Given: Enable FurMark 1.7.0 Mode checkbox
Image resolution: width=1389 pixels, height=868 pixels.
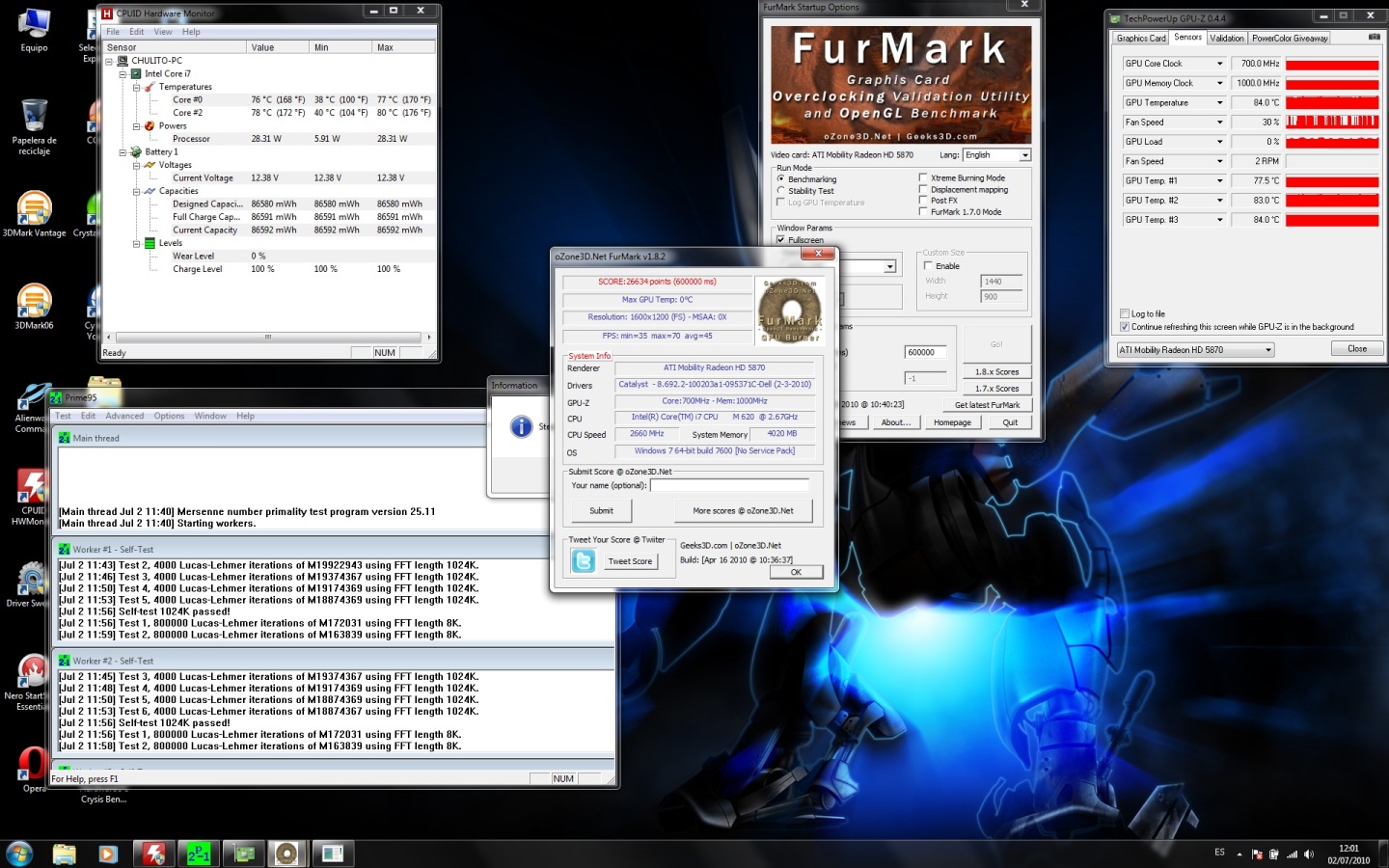Looking at the screenshot, I should (x=923, y=212).
